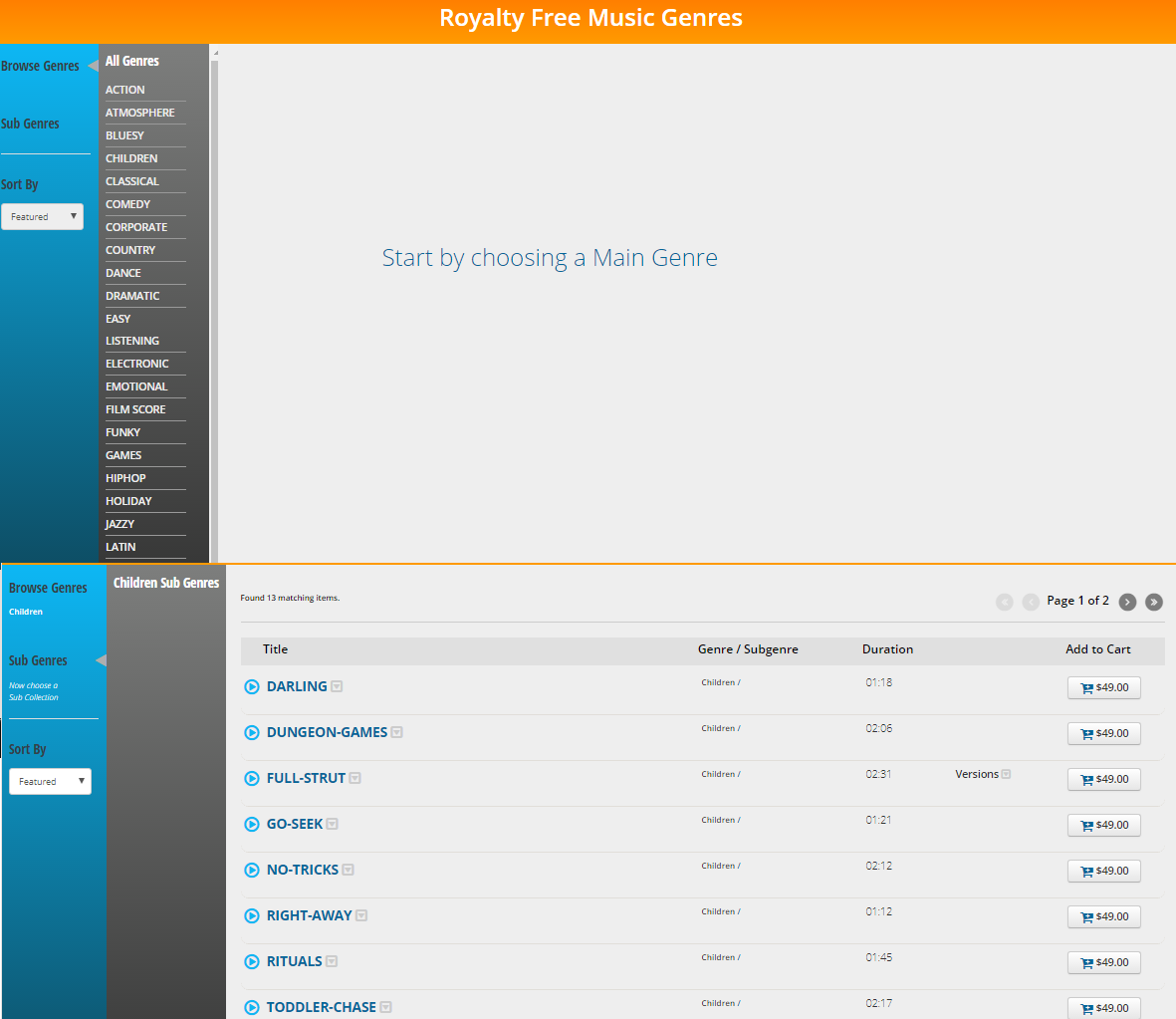Screen dimensions: 1176x1019
Task: Play the DARLING track preview
Action: click(252, 686)
